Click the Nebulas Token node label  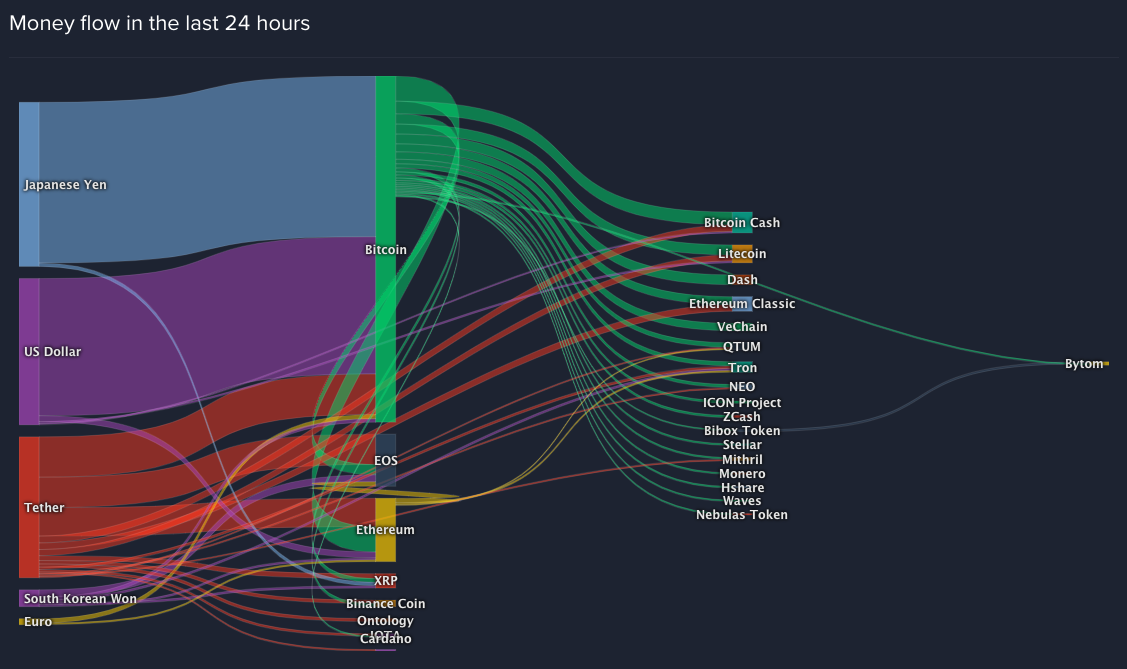coord(742,515)
